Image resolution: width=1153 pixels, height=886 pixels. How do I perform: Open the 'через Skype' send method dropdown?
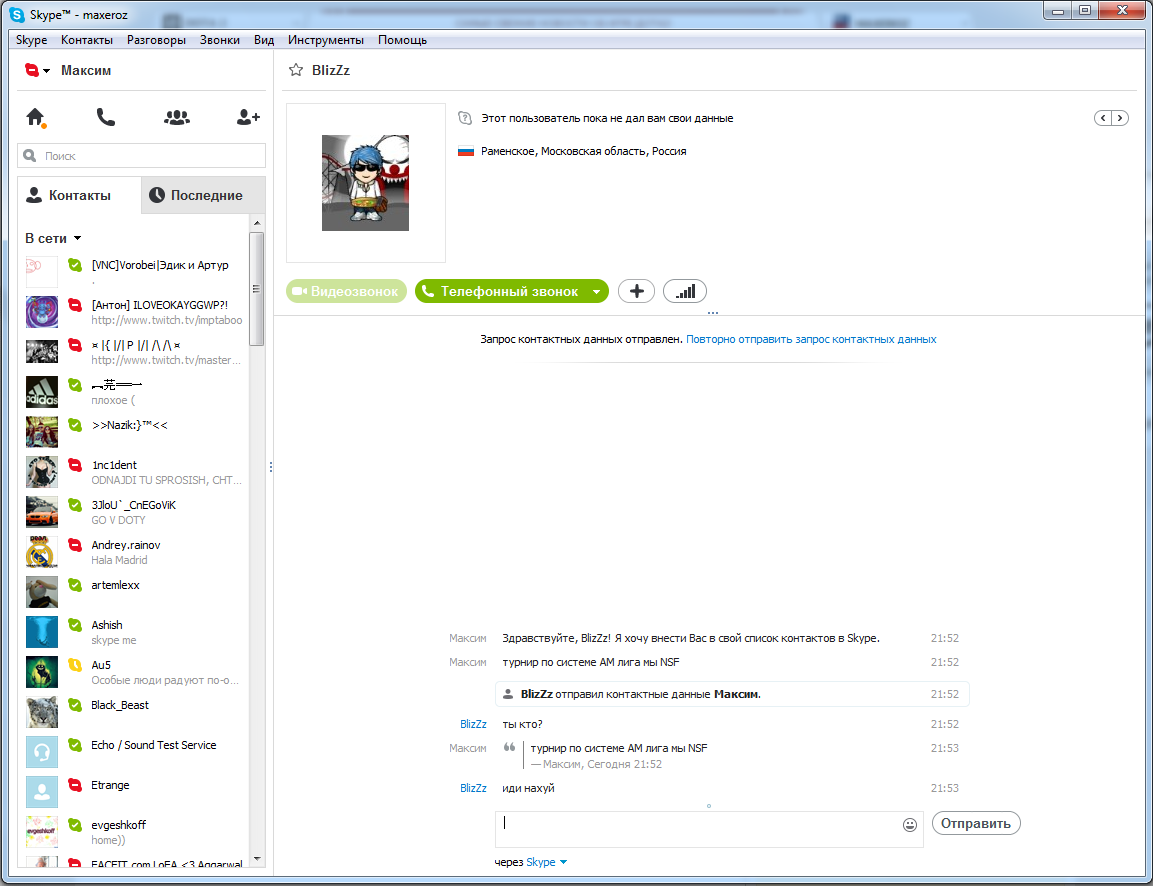pyautogui.click(x=563, y=862)
